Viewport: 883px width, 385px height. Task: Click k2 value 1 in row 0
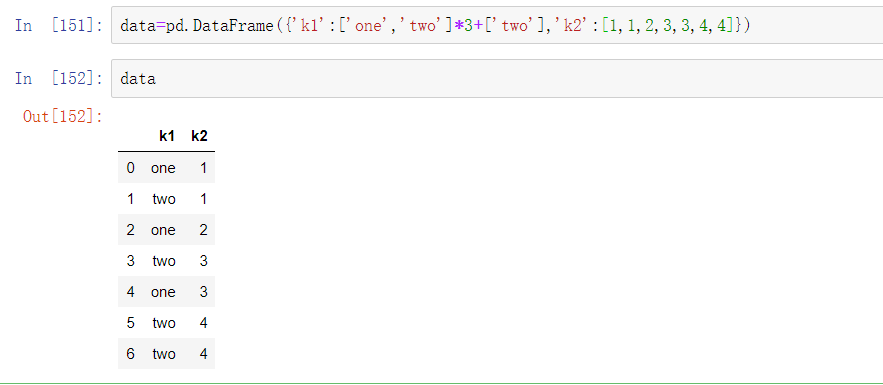pyautogui.click(x=204, y=168)
